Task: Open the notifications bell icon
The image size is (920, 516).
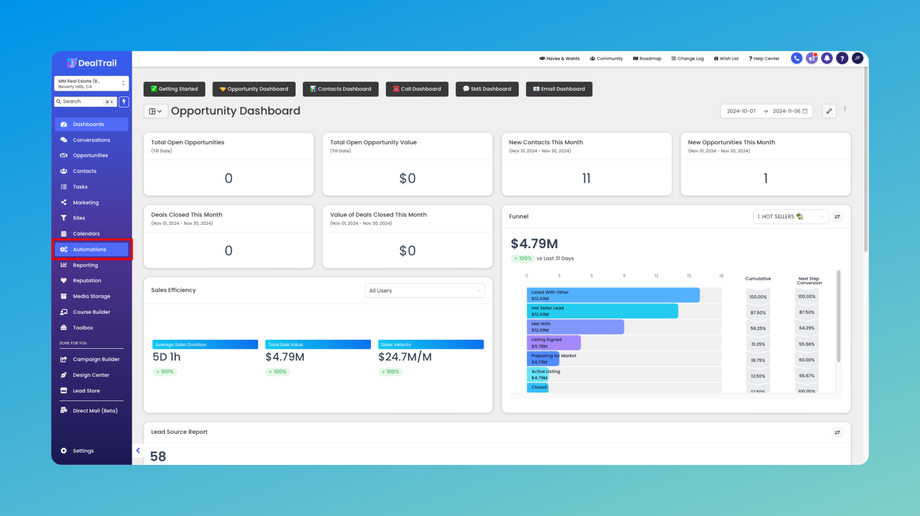Action: coord(827,58)
